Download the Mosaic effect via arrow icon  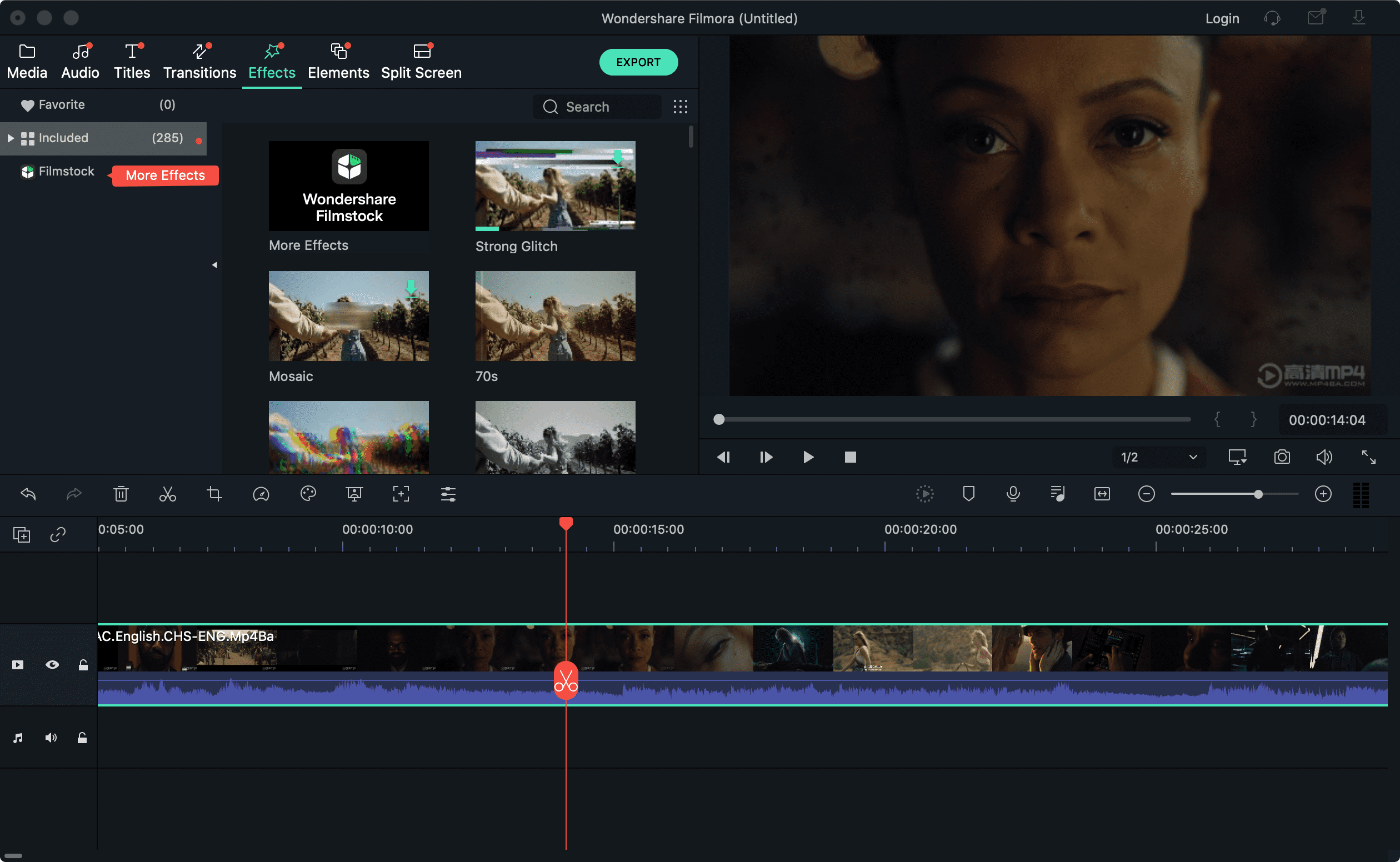coord(411,288)
